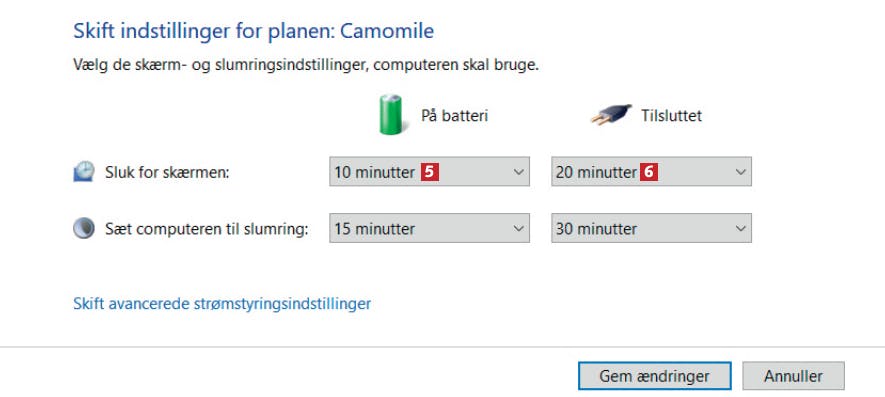Click the power plug icon

(611, 115)
